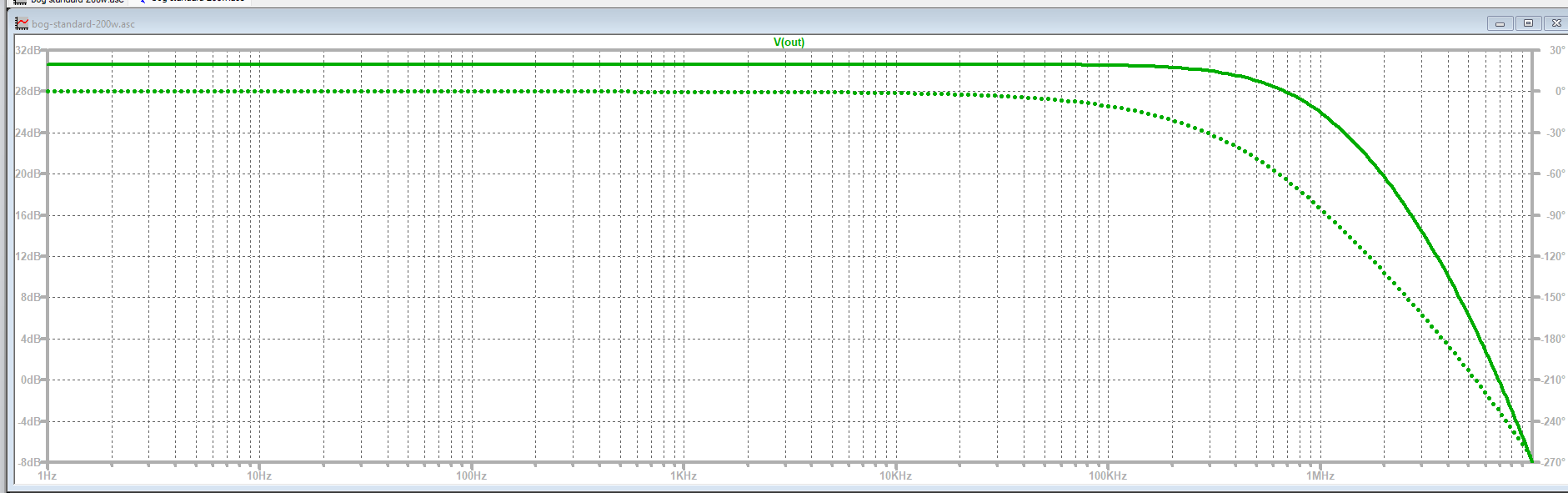Click the 20dB magnitude axis label
This screenshot has width=1568, height=493.
(x=28, y=174)
